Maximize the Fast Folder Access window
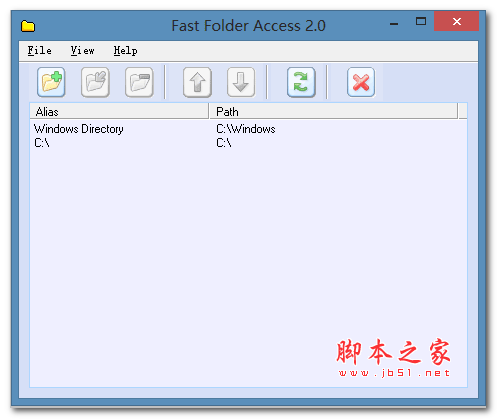Image resolution: width=497 pixels, height=419 pixels. (x=421, y=22)
